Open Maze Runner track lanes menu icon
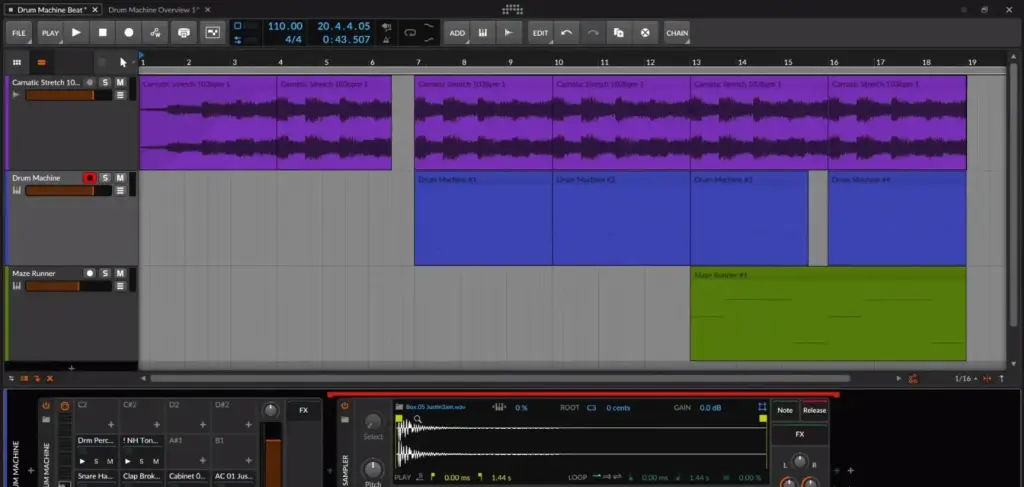1024x487 pixels. click(x=120, y=286)
